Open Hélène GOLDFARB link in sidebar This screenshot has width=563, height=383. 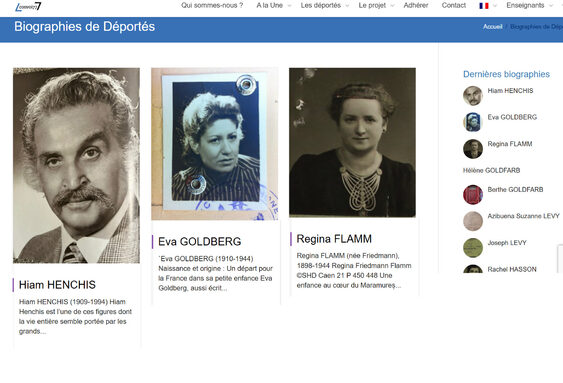pyautogui.click(x=491, y=171)
